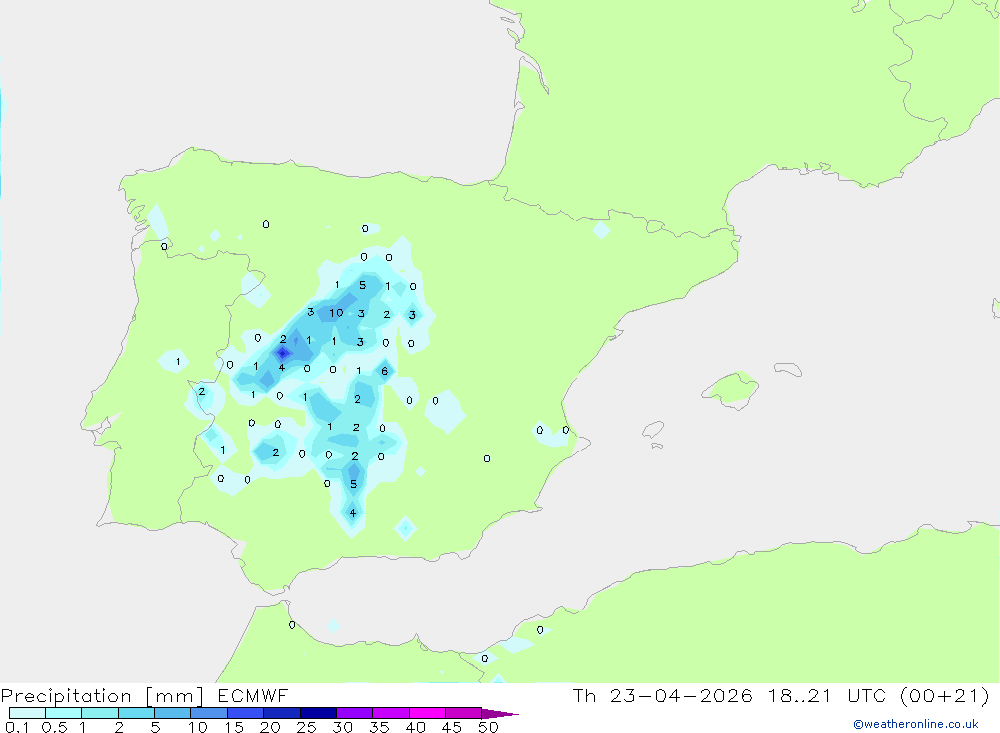This screenshot has width=1000, height=733.
Task: Click the "30" legend scale label
Action: [x=342, y=727]
